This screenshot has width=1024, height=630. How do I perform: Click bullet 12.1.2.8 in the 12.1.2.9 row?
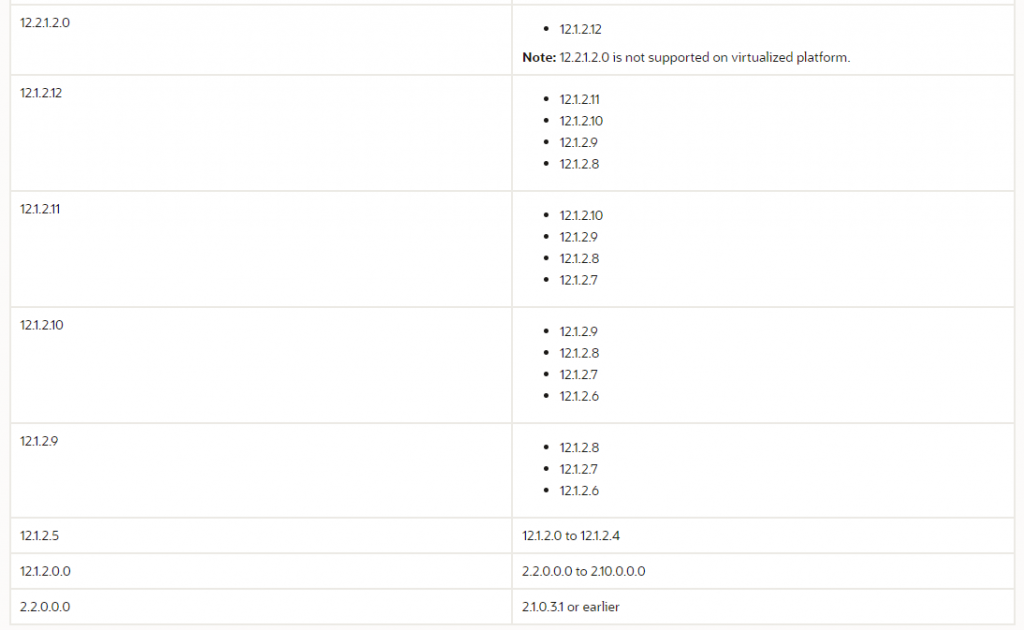579,448
